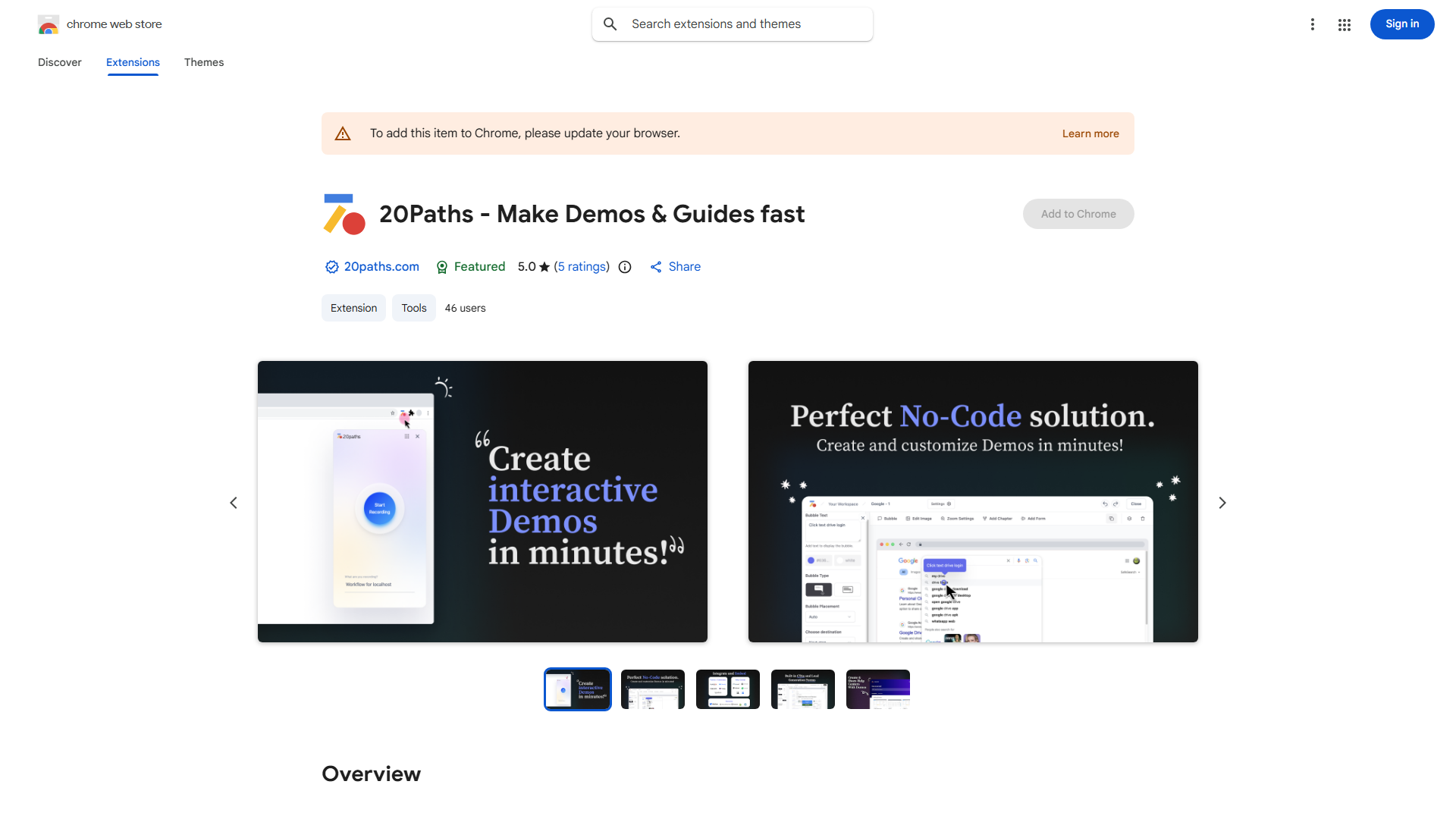
Task: Click the Chrome Web Store logo
Action: pos(49,24)
